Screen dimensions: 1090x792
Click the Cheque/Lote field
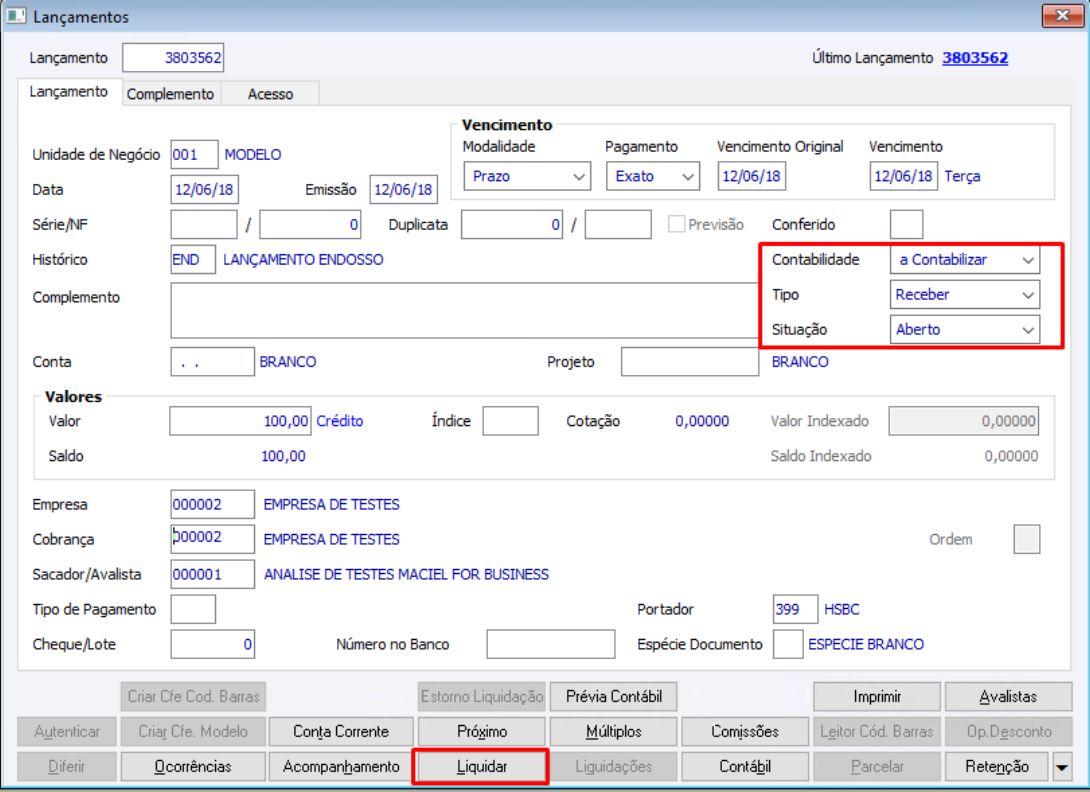(213, 644)
